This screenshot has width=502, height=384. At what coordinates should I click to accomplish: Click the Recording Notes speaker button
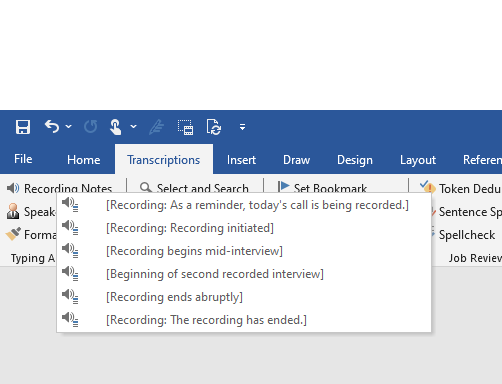pyautogui.click(x=59, y=188)
